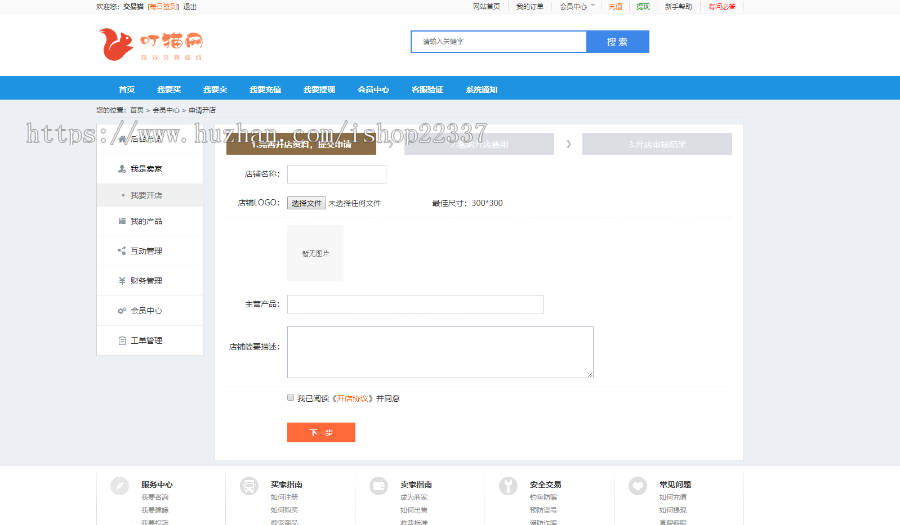The image size is (900, 525).
Task: Click the green 提现 link in top bar
Action: [643, 6]
